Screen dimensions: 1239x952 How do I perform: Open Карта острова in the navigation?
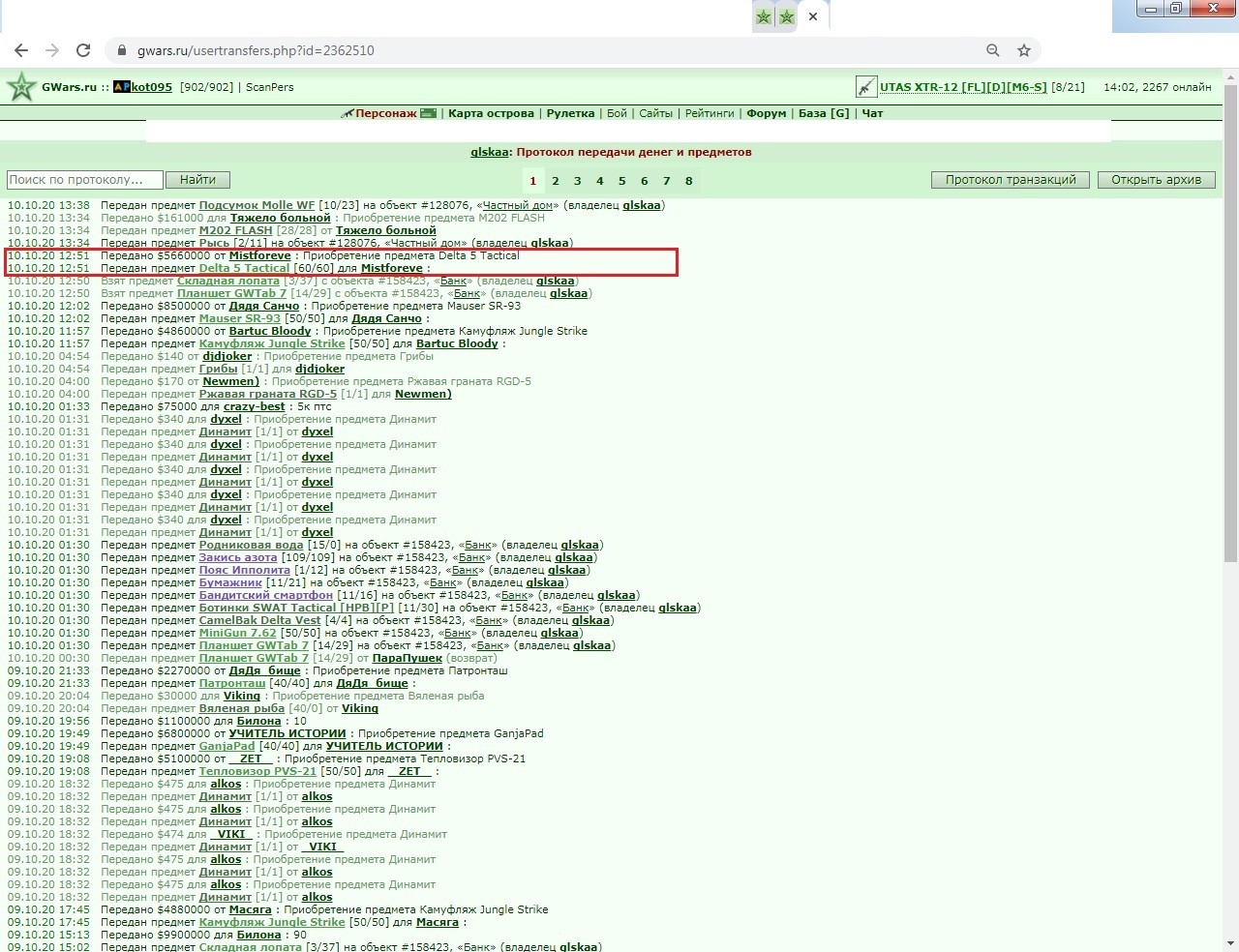click(491, 113)
